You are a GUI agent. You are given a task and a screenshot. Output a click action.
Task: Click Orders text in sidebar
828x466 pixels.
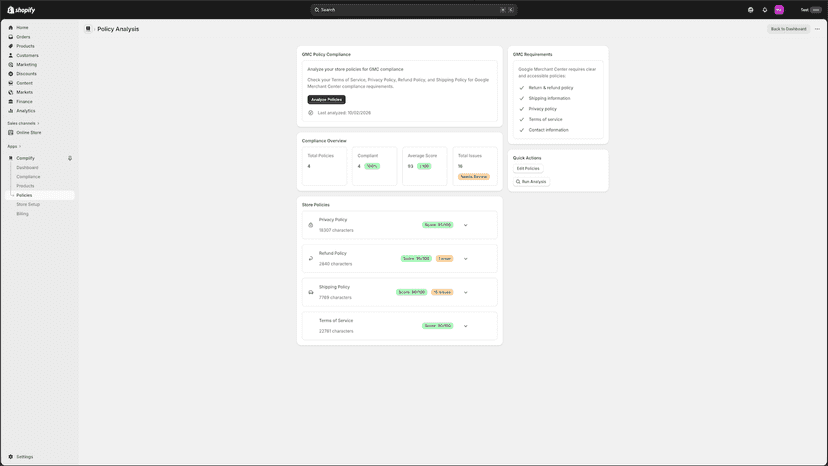23,37
